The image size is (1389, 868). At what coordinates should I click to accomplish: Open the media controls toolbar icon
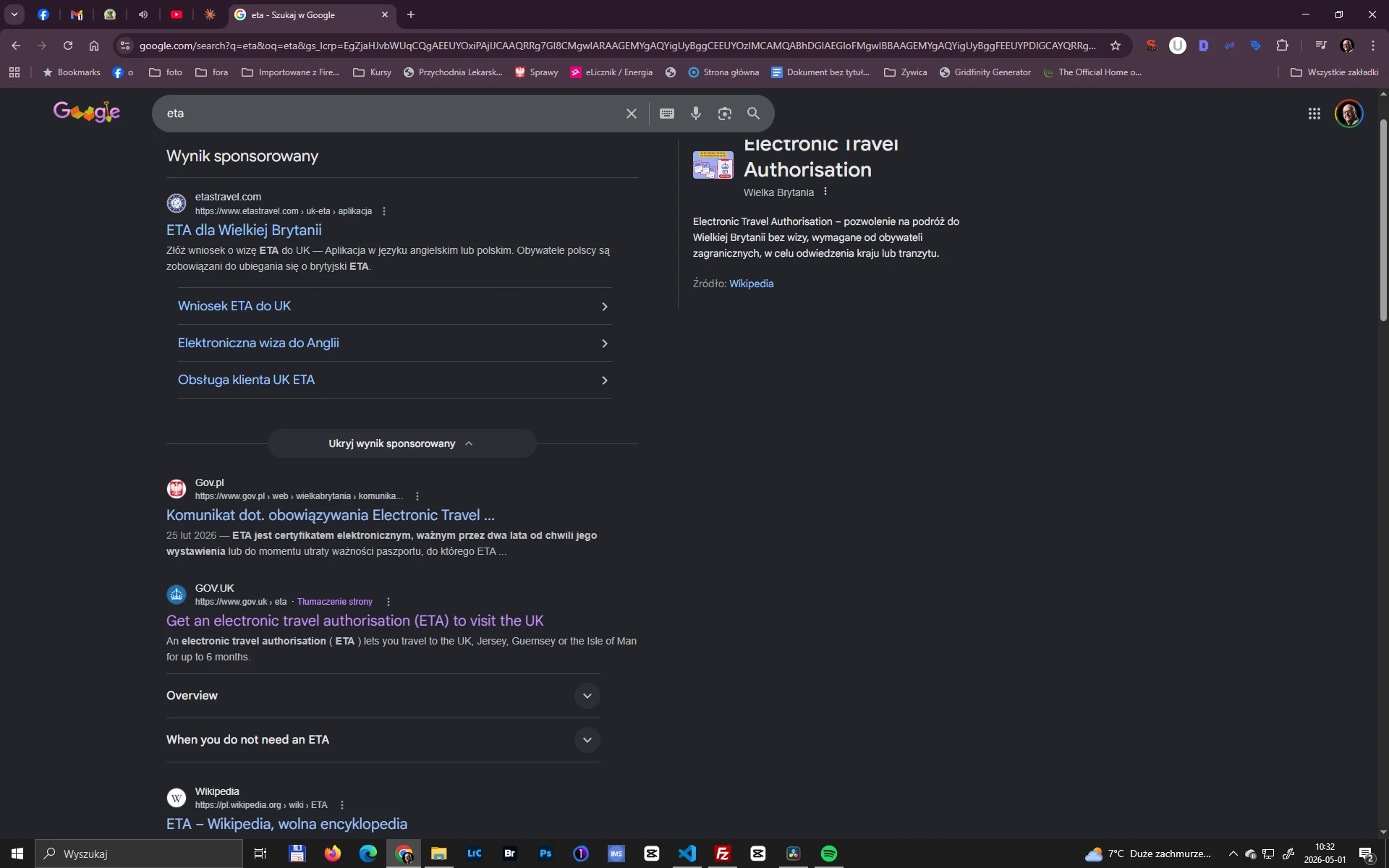pyautogui.click(x=1321, y=46)
